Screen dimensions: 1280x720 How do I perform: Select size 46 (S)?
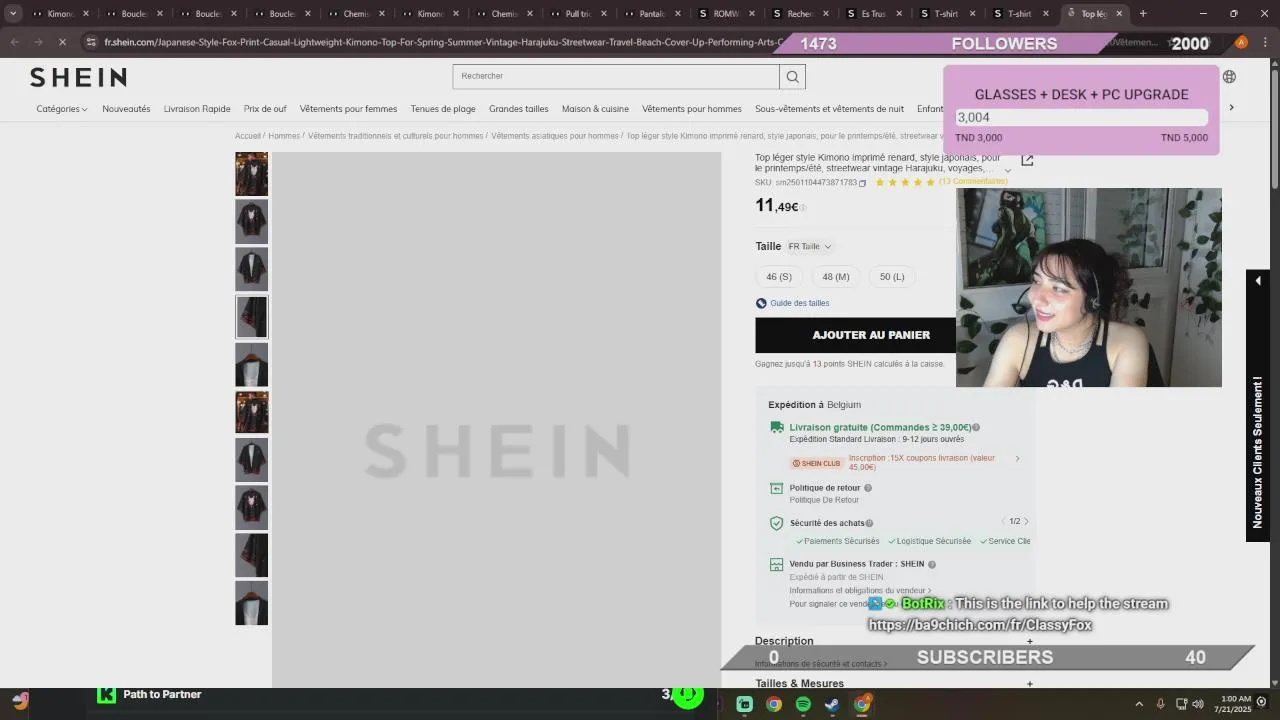779,277
